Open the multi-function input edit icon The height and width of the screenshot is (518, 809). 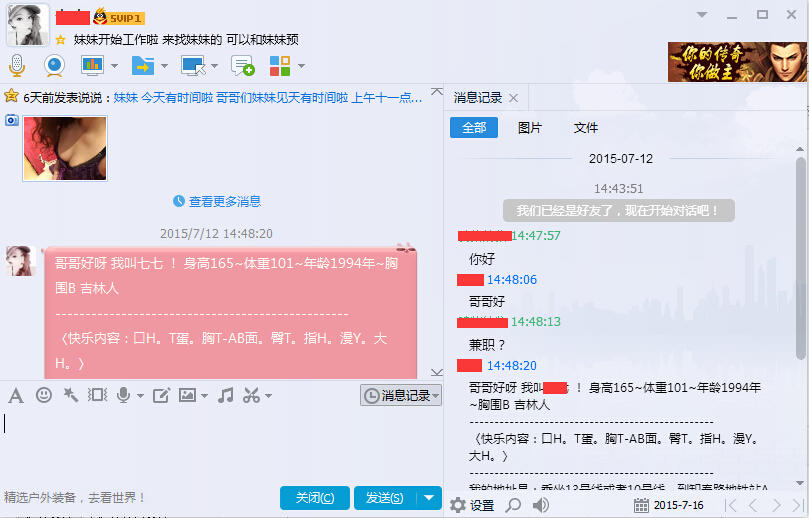point(161,396)
